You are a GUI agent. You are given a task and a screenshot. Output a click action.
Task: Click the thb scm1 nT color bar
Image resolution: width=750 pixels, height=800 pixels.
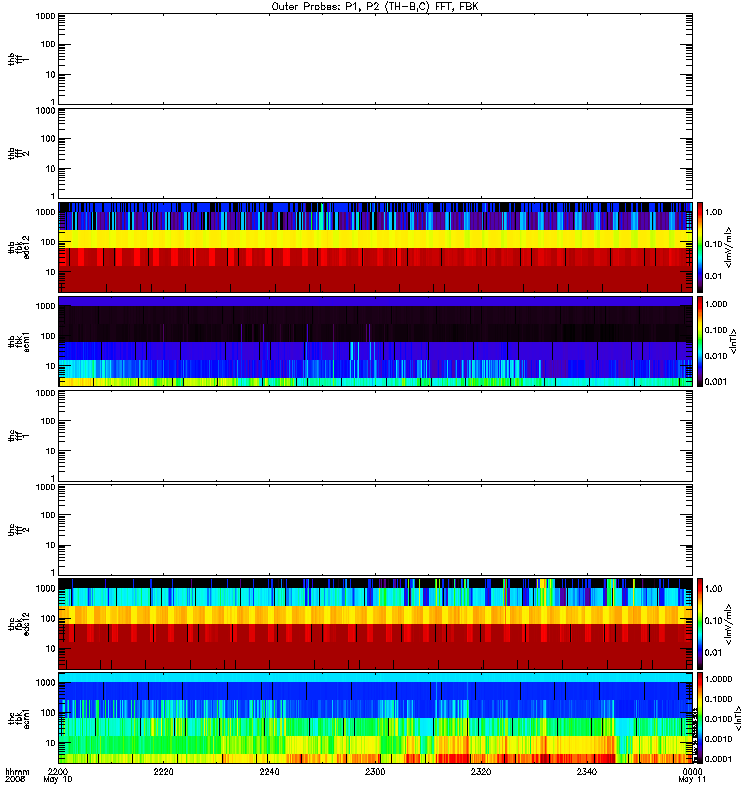tap(700, 342)
